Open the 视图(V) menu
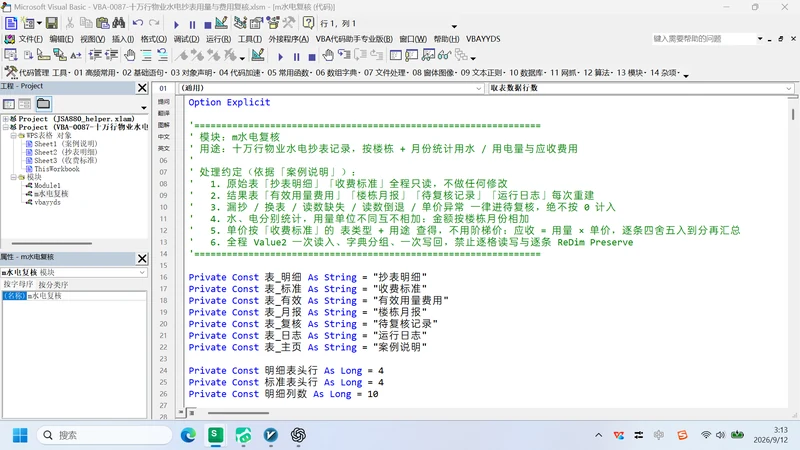 point(92,39)
